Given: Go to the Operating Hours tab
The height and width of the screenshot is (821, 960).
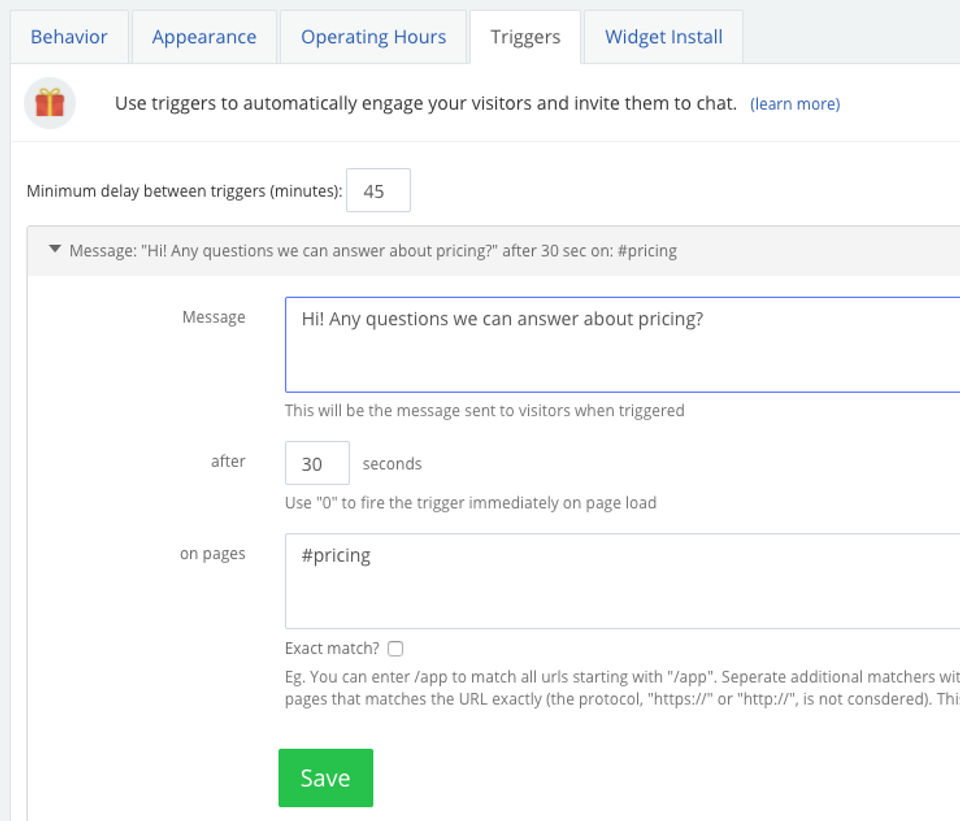Looking at the screenshot, I should click(x=373, y=37).
